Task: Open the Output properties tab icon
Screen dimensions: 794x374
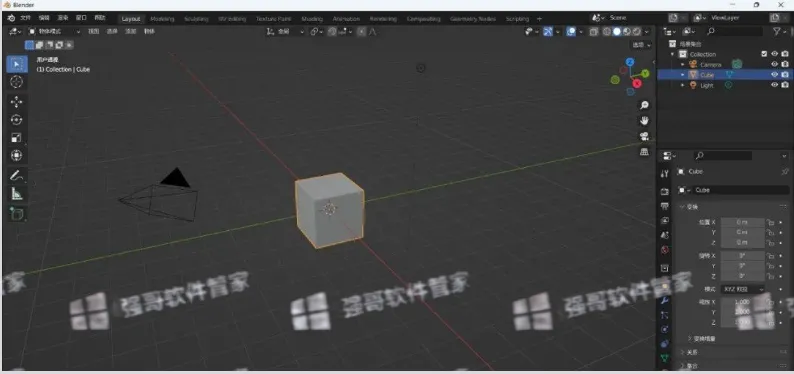Action: 665,206
